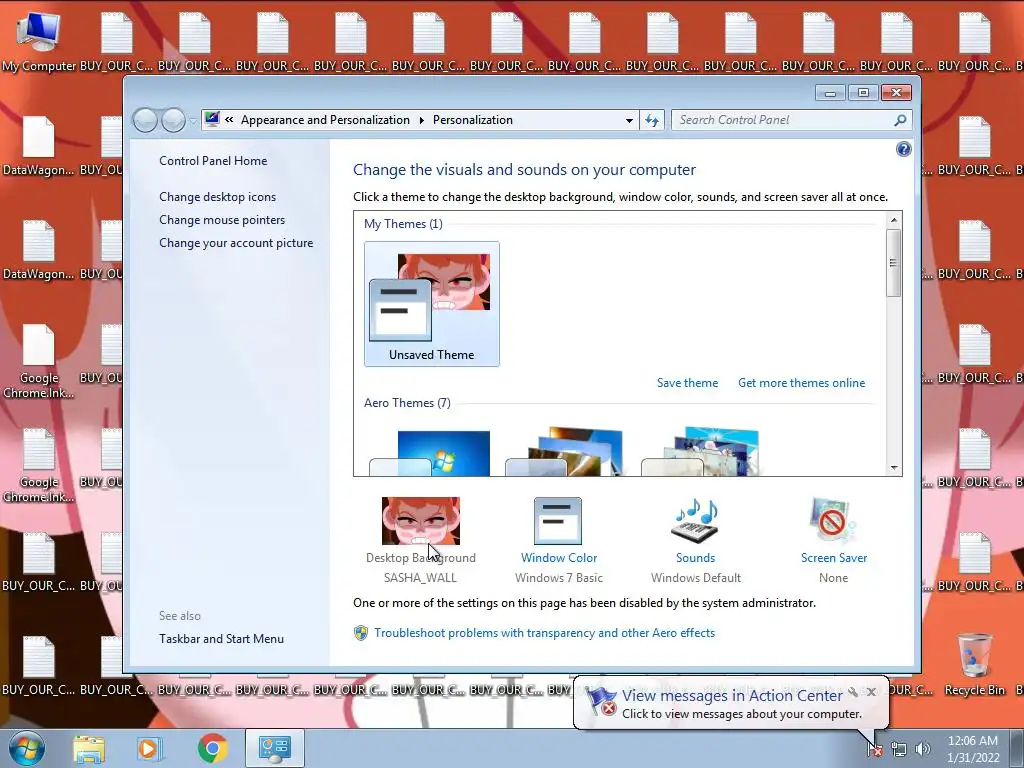
Task: Click the help question mark icon
Action: point(903,149)
